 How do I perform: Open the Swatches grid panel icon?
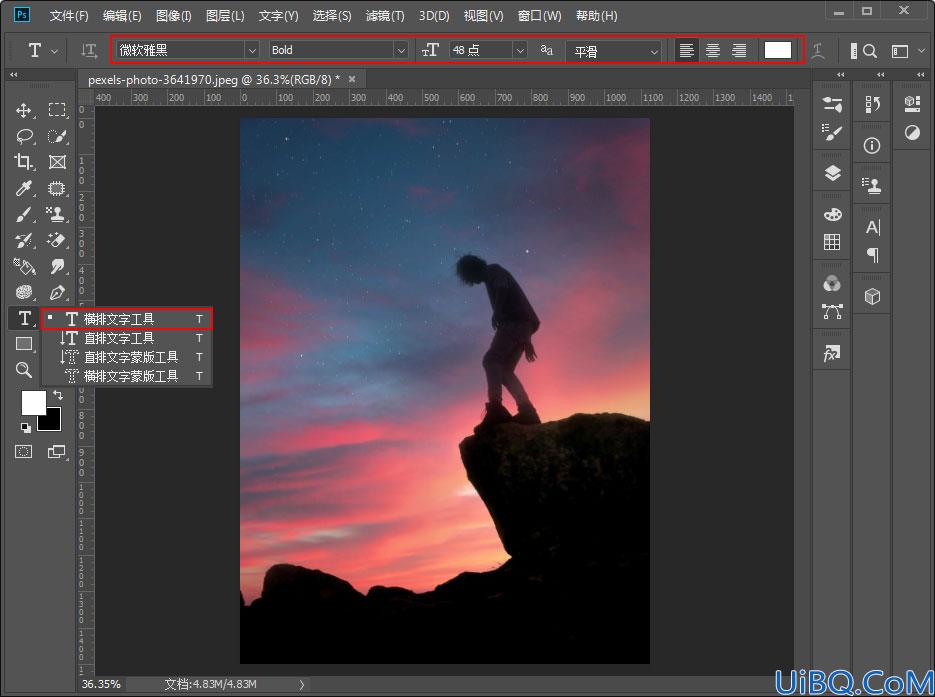click(832, 242)
